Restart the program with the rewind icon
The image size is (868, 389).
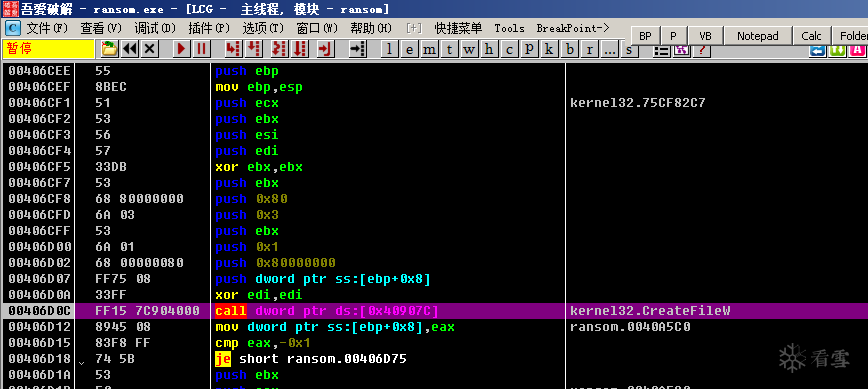[x=130, y=49]
